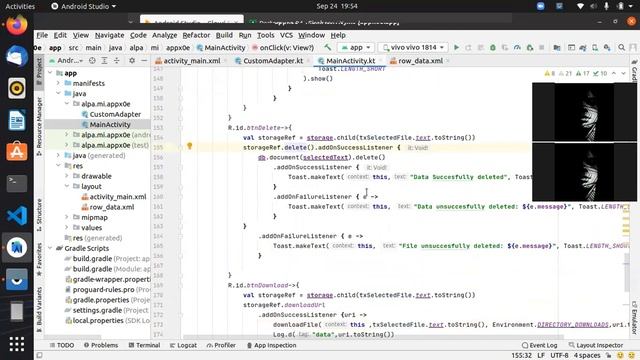The height and width of the screenshot is (360, 640).
Task: Click the Sync Project with Gradle Files icon
Action: click(583, 47)
